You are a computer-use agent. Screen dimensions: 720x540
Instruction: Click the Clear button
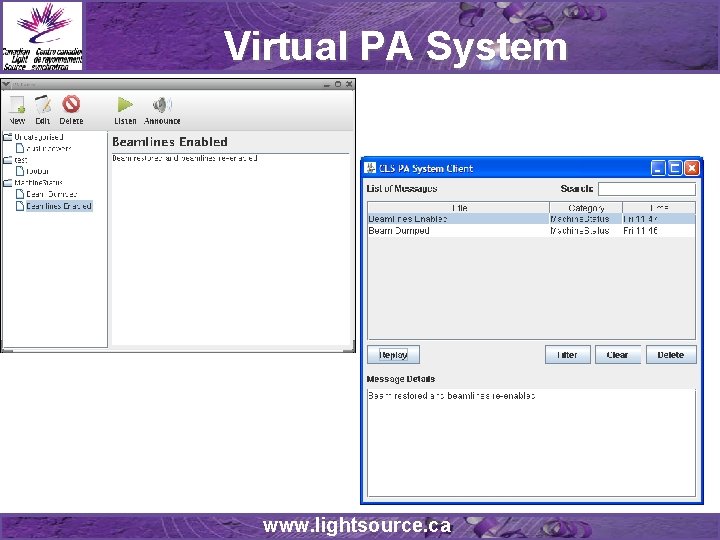coord(618,354)
